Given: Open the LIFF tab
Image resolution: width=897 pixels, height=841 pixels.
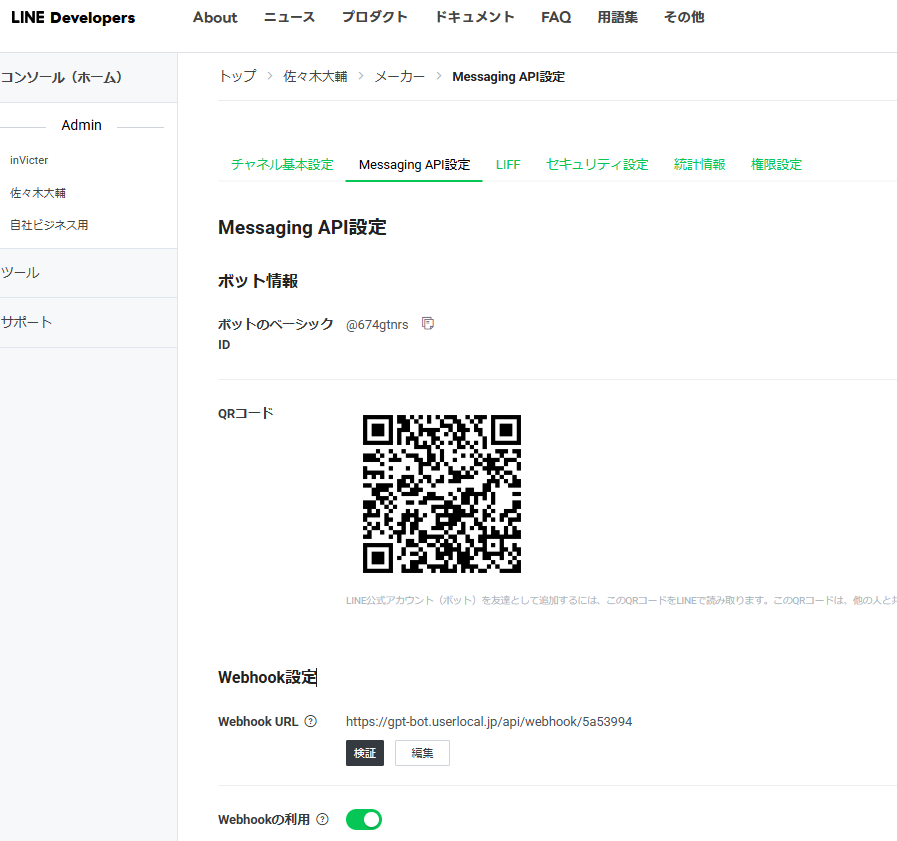Looking at the screenshot, I should 508,165.
